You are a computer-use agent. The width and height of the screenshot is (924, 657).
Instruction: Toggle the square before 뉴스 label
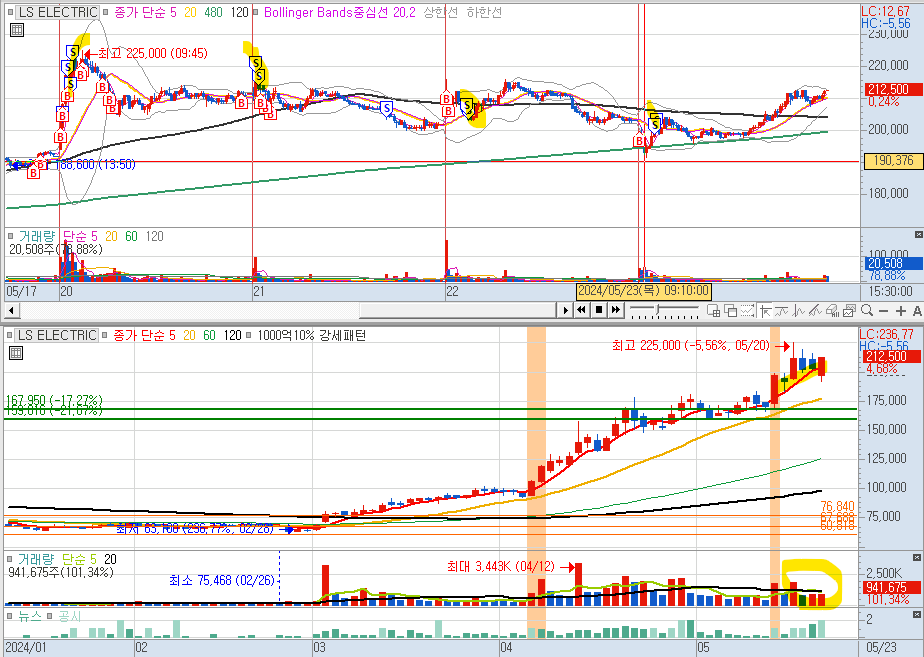pyautogui.click(x=10, y=616)
